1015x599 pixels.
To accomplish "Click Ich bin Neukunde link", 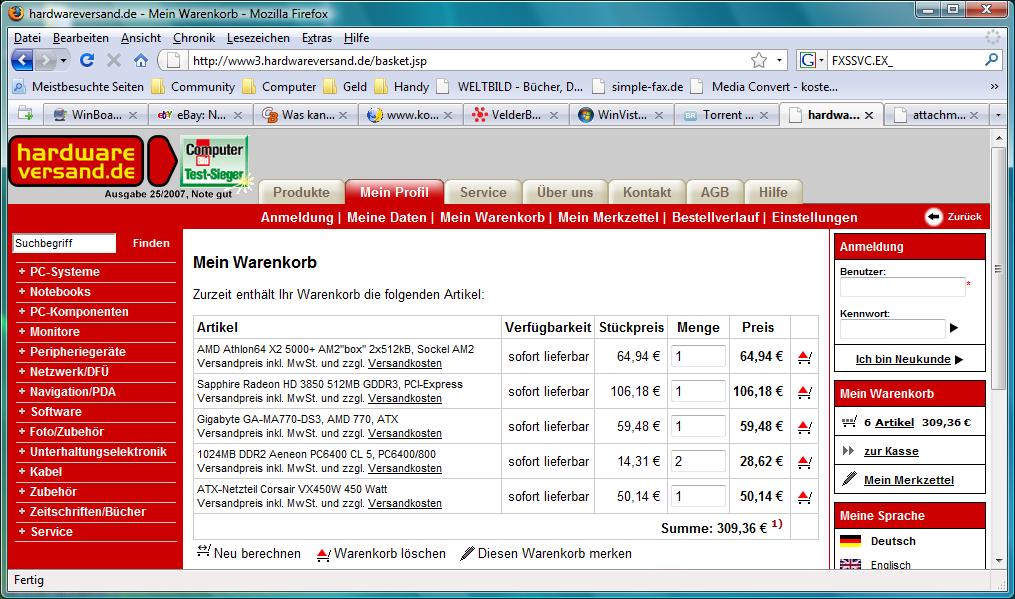I will pos(903,359).
